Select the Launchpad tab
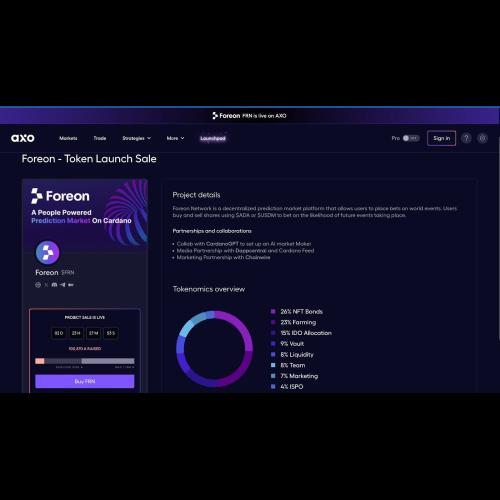Screen dimensions: 500x500 click(x=213, y=138)
